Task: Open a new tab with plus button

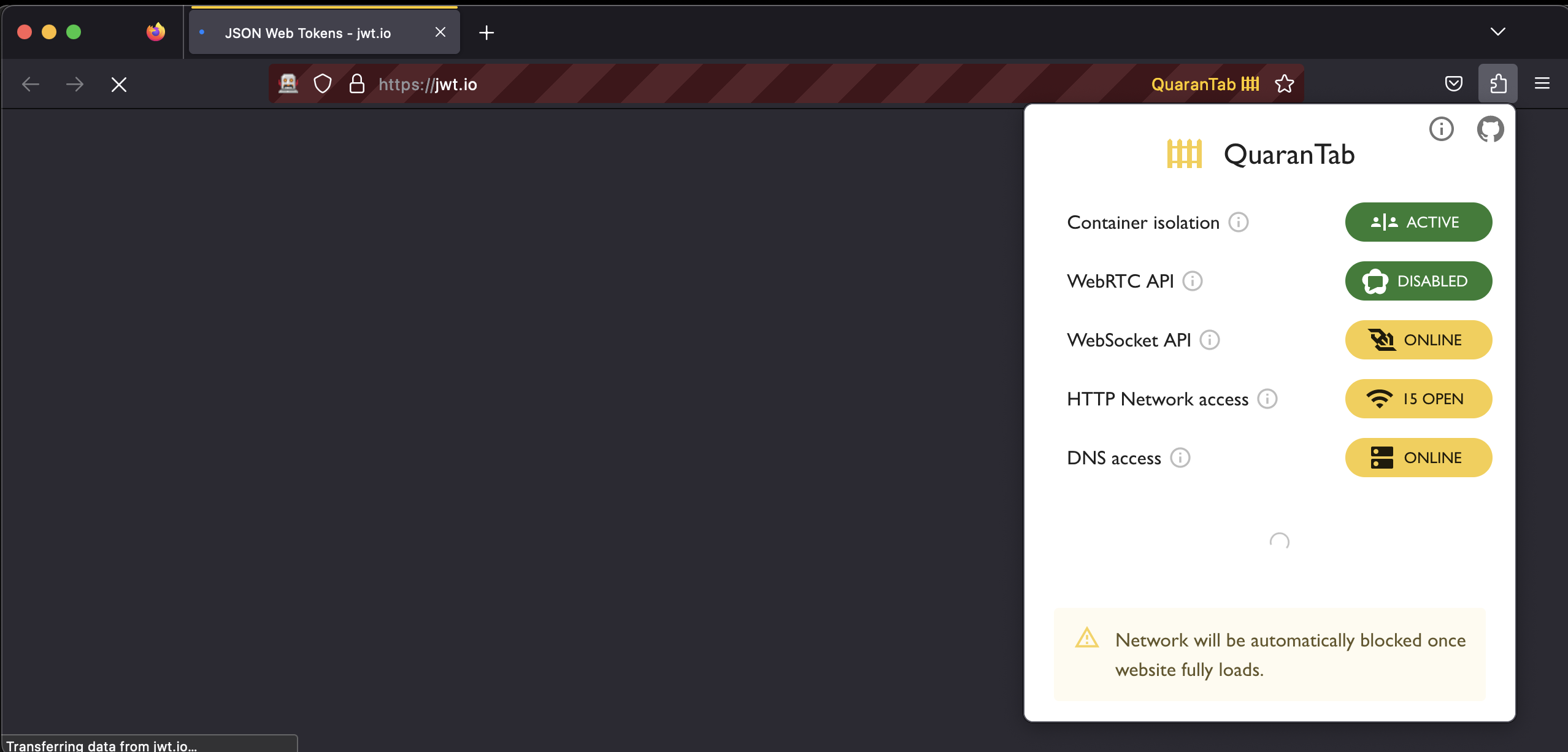Action: 486,33
